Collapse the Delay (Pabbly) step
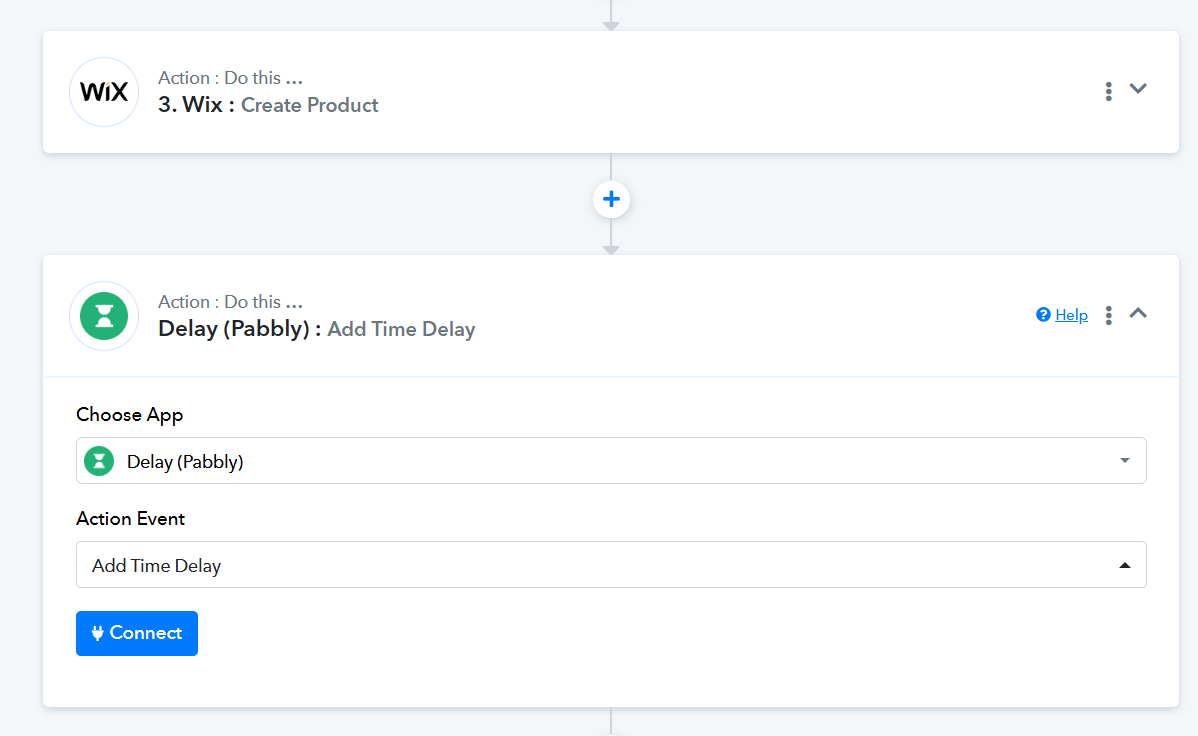 click(1138, 313)
